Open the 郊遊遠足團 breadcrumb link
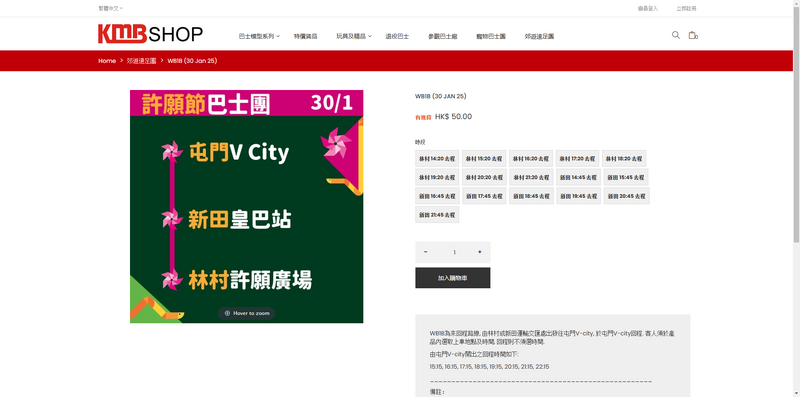Image resolution: width=800 pixels, height=397 pixels. (141, 61)
